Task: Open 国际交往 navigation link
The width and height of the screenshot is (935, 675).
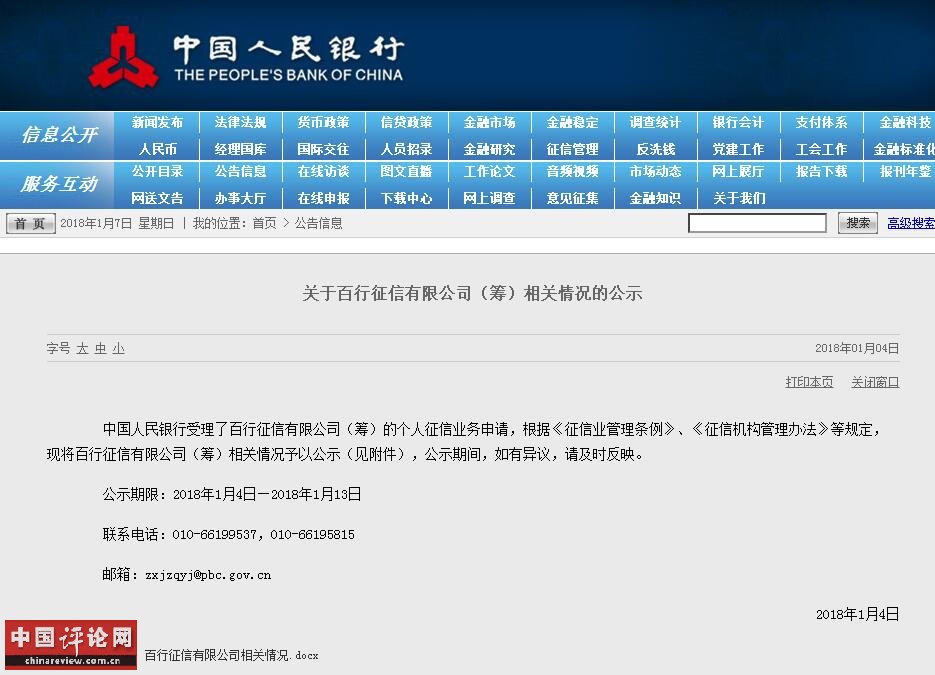Action: point(323,149)
